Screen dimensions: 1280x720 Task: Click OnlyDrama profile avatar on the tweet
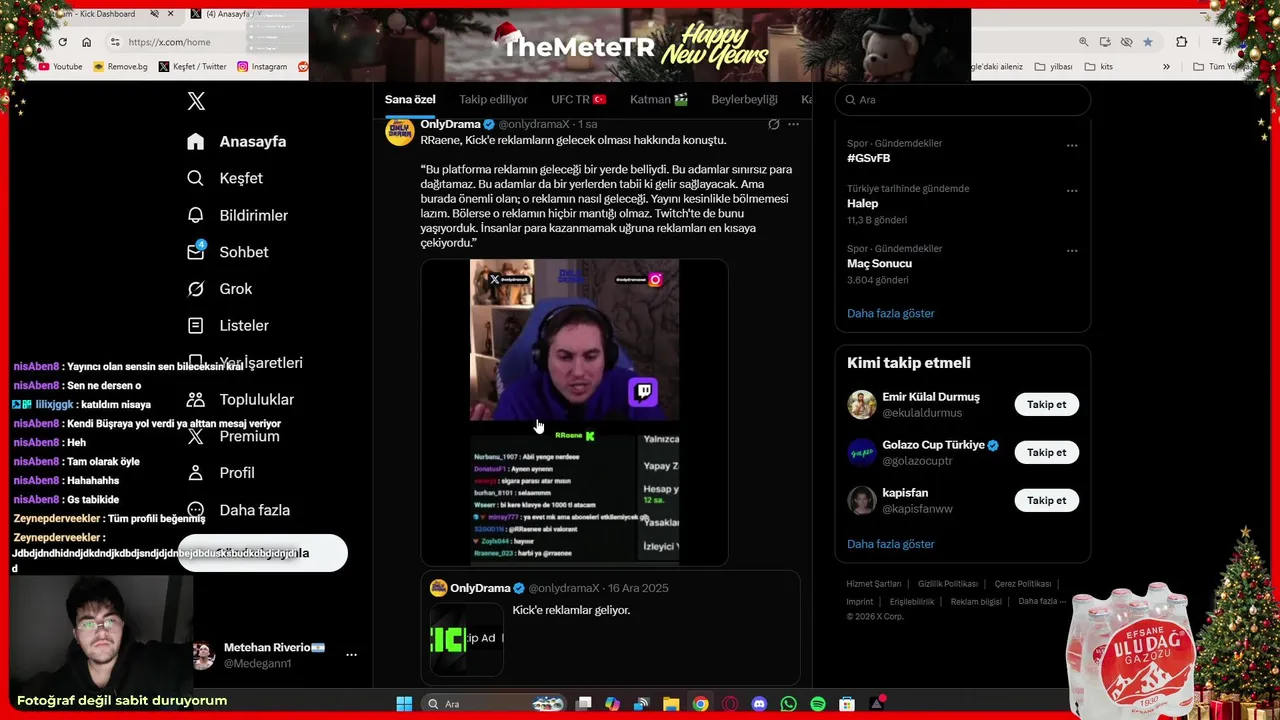click(x=400, y=131)
